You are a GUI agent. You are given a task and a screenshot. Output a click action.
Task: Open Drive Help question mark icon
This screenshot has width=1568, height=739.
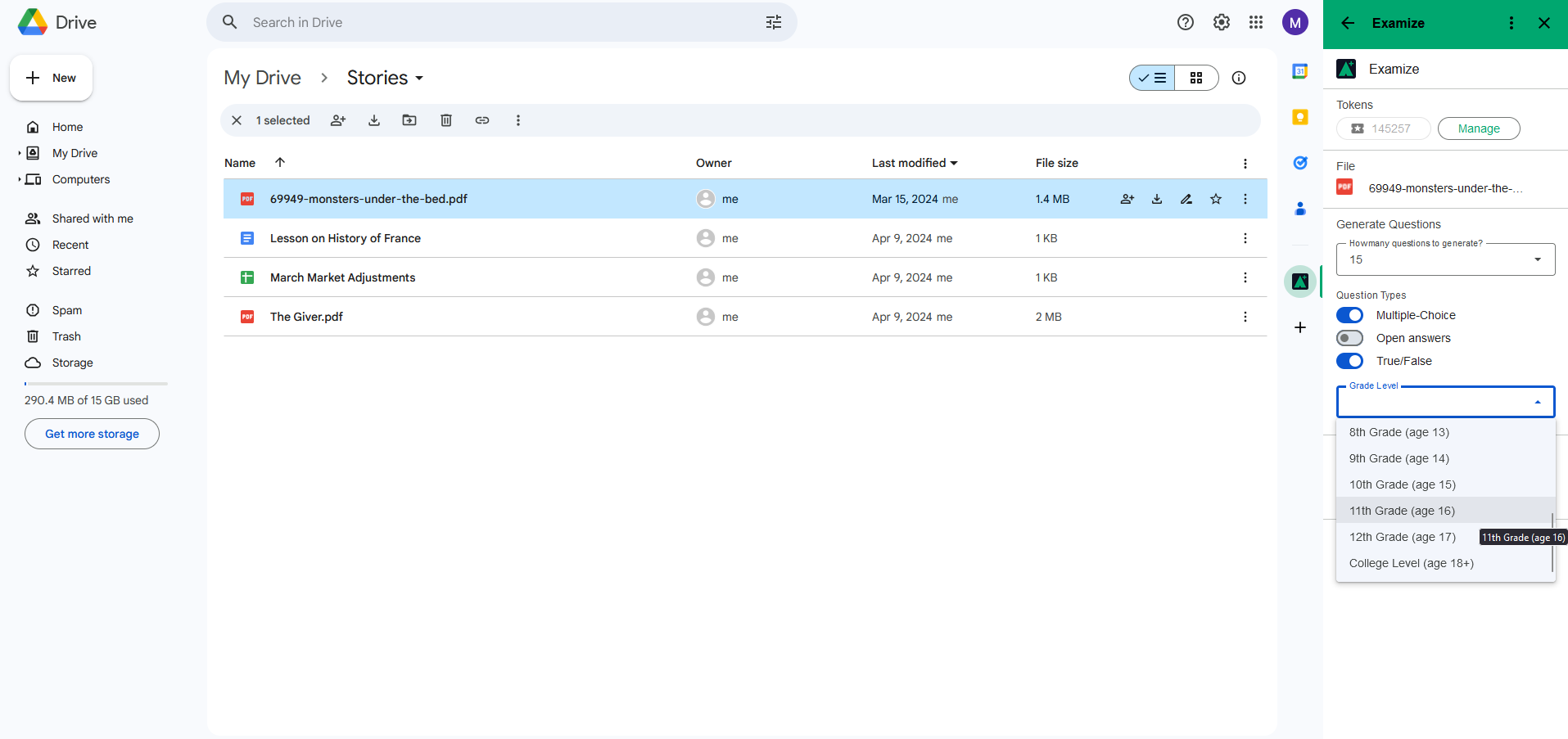(x=1186, y=22)
